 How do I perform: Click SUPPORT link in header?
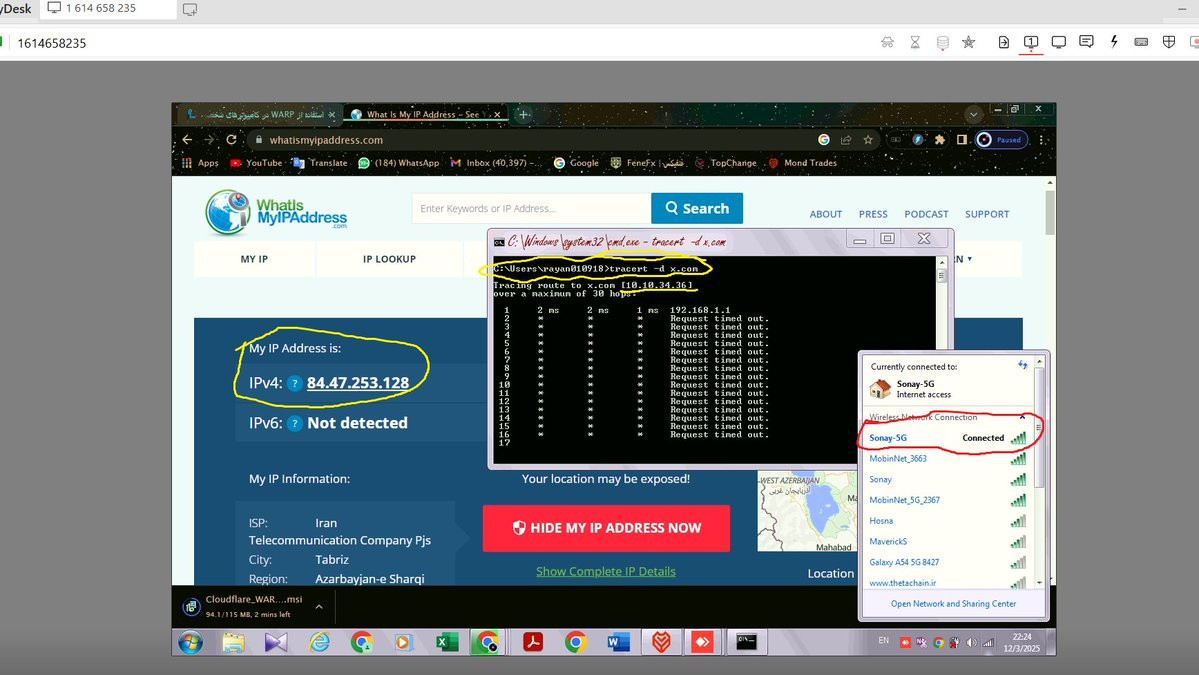[987, 214]
